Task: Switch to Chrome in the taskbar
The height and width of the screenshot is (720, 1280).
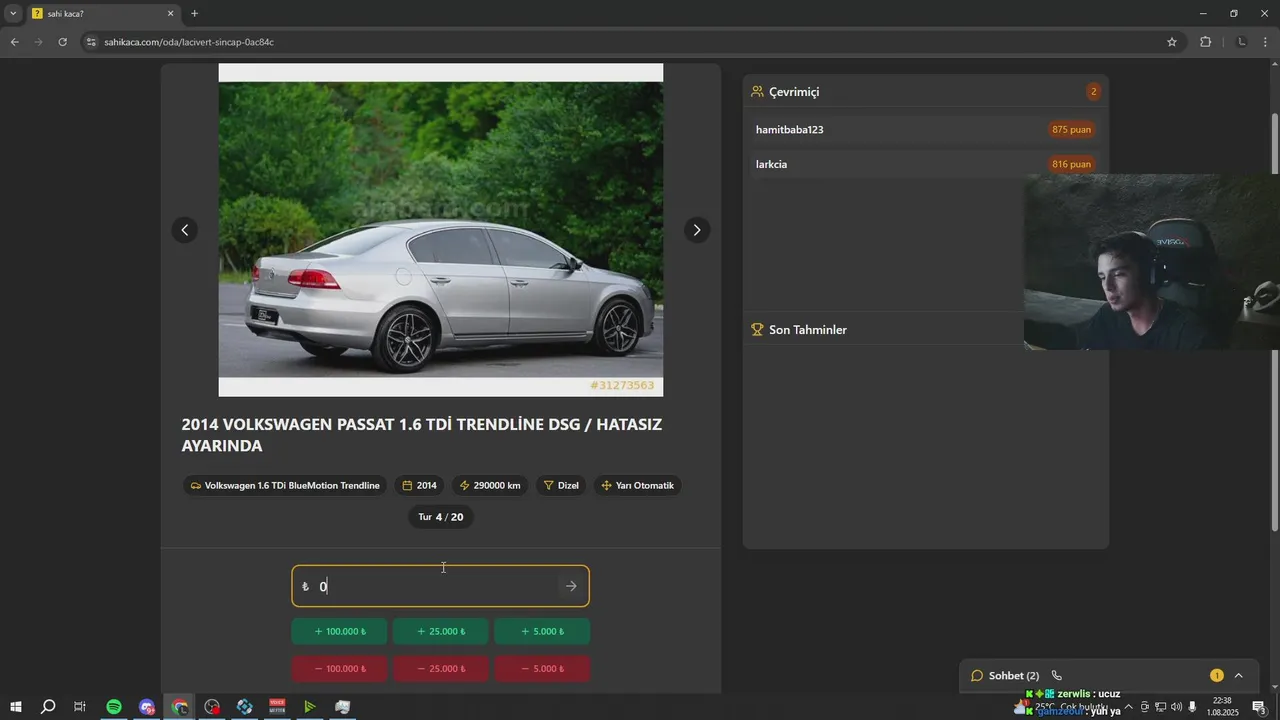Action: (x=180, y=707)
